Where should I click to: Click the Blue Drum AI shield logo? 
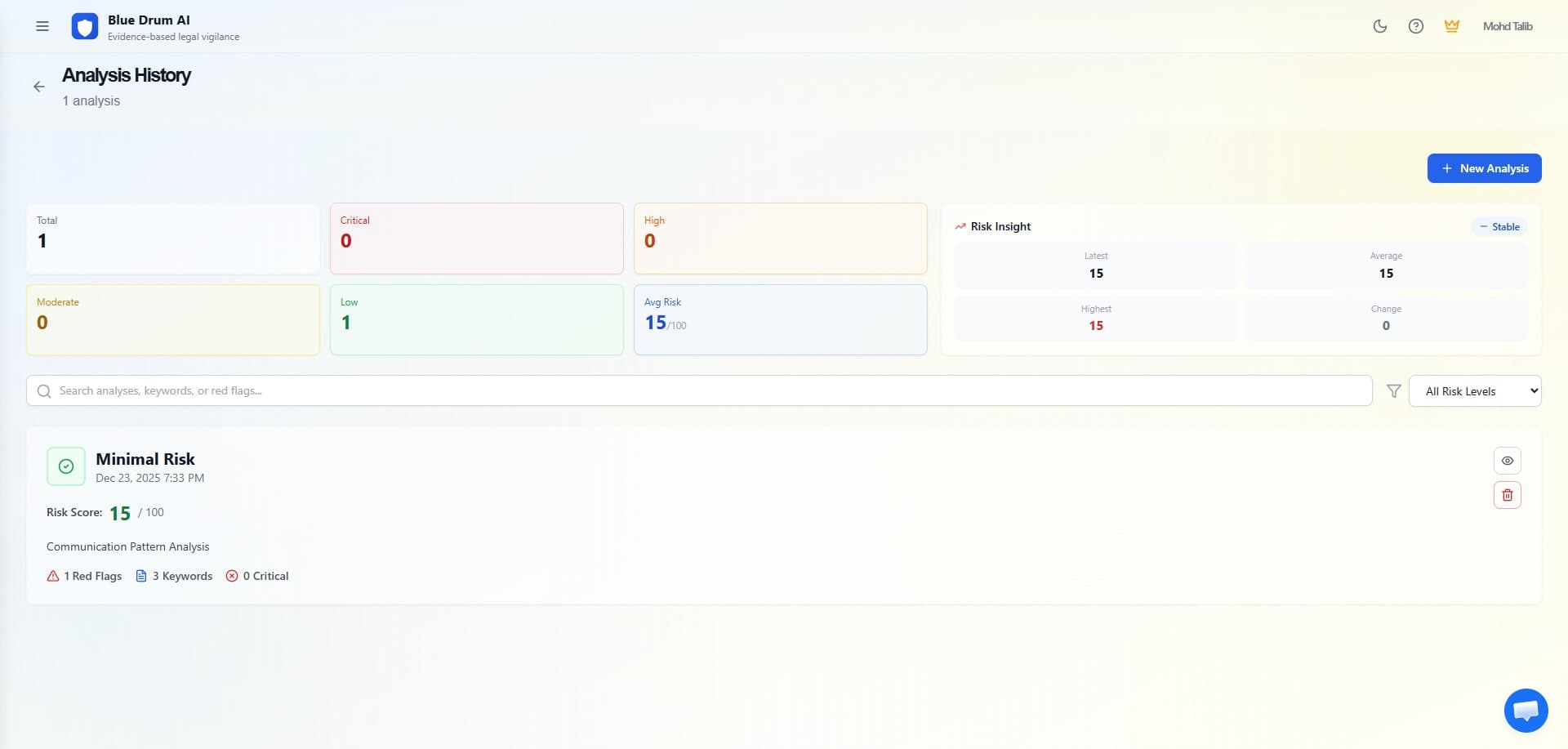[x=84, y=26]
